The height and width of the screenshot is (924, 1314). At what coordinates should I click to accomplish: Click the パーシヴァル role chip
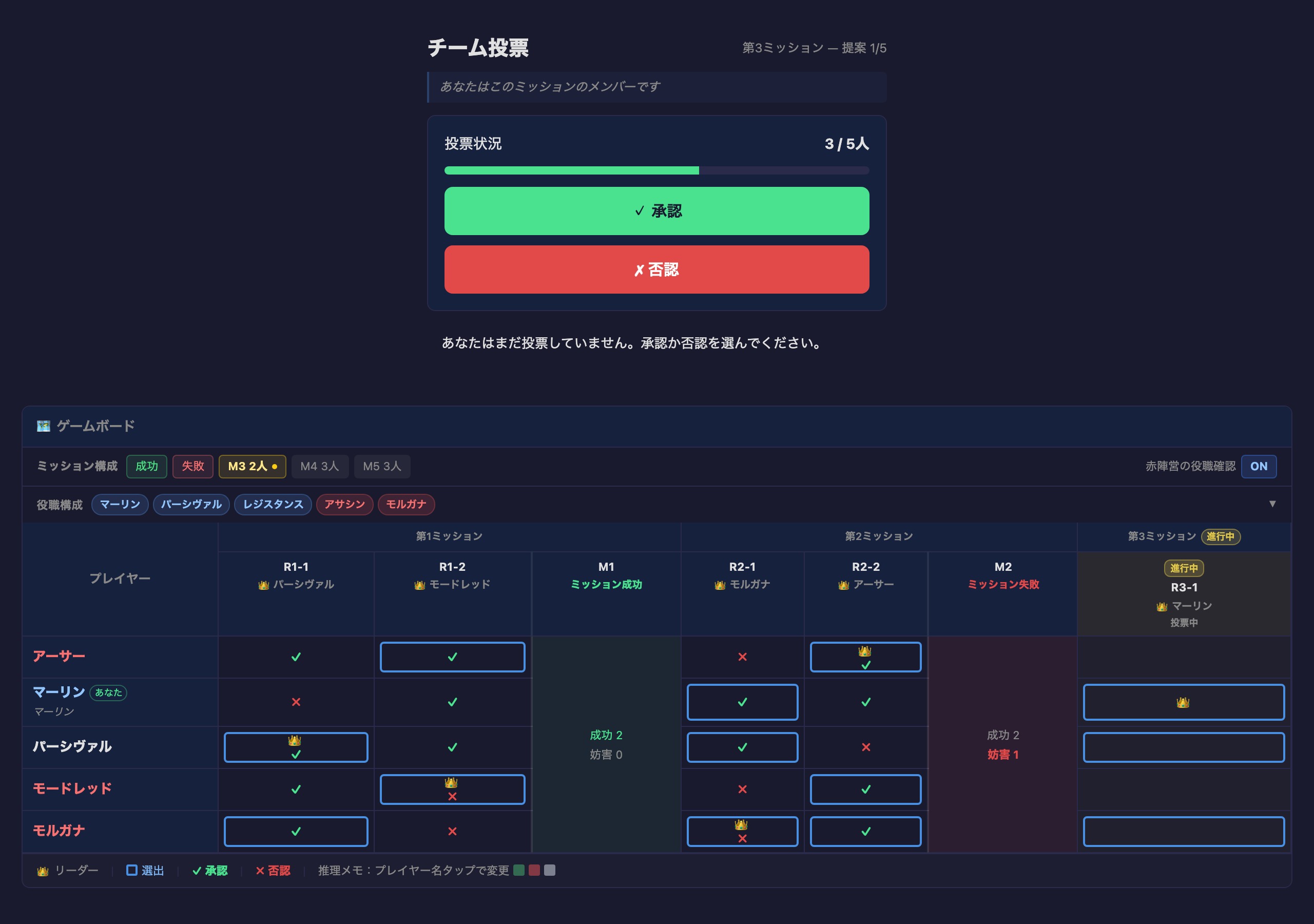pos(191,505)
